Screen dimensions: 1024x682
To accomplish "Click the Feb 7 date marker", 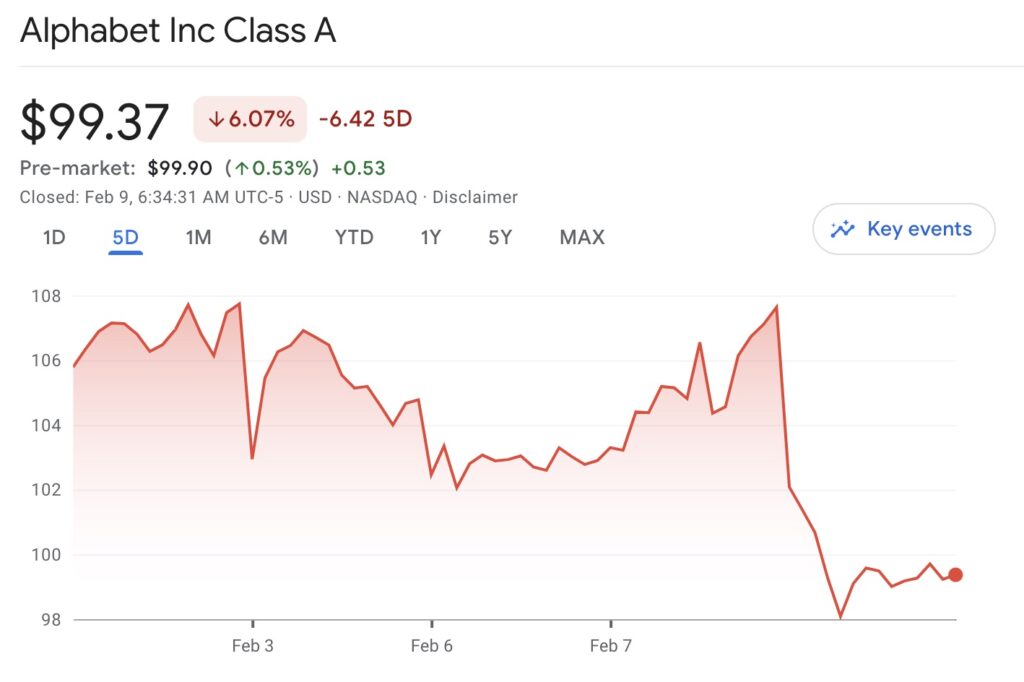I will point(610,646).
